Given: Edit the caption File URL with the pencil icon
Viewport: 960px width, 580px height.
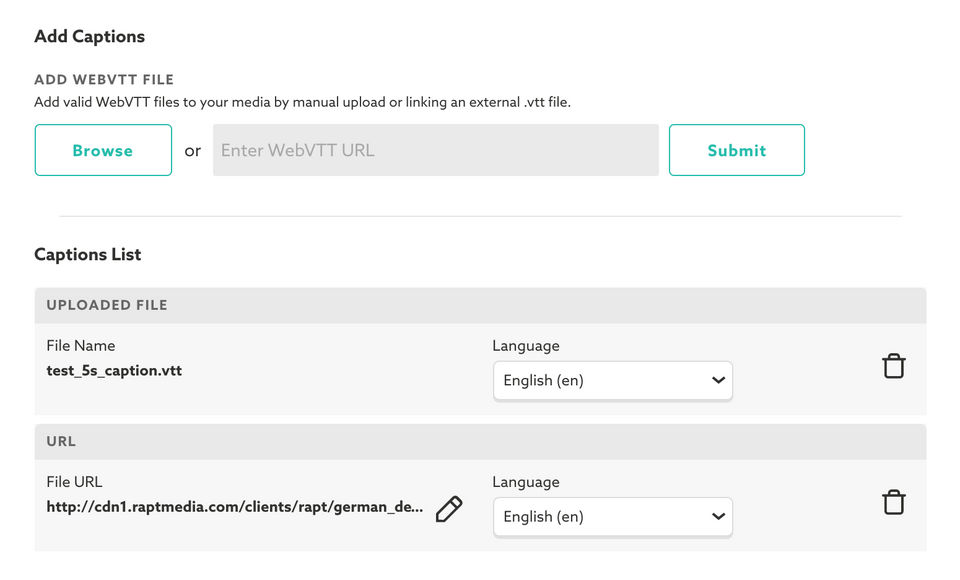Looking at the screenshot, I should click(449, 509).
